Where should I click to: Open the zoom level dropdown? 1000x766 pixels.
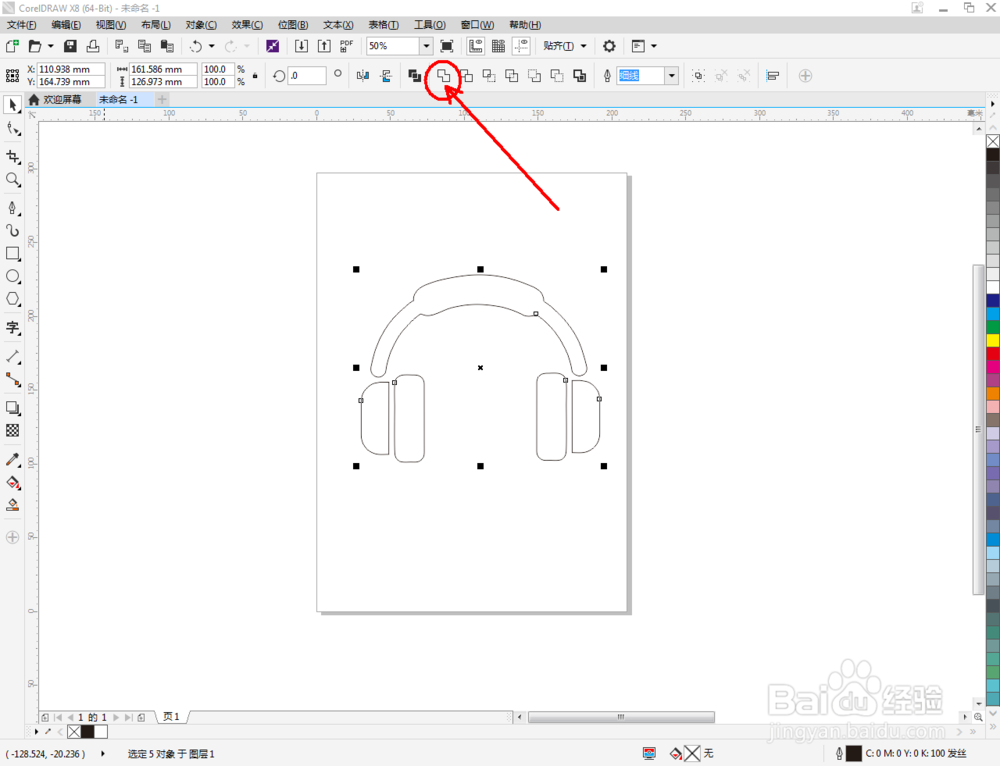click(x=426, y=46)
